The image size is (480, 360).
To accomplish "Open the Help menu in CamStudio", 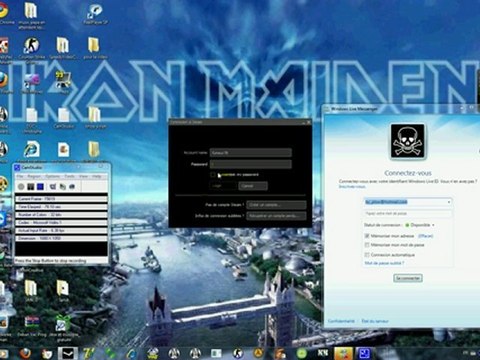I will click(x=97, y=176).
